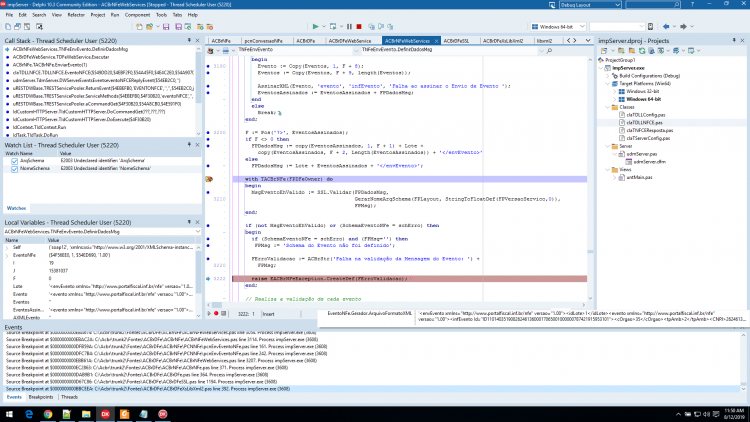Screen dimensions: 750x422
Task: Click the red Stop program button
Action: pos(359,27)
